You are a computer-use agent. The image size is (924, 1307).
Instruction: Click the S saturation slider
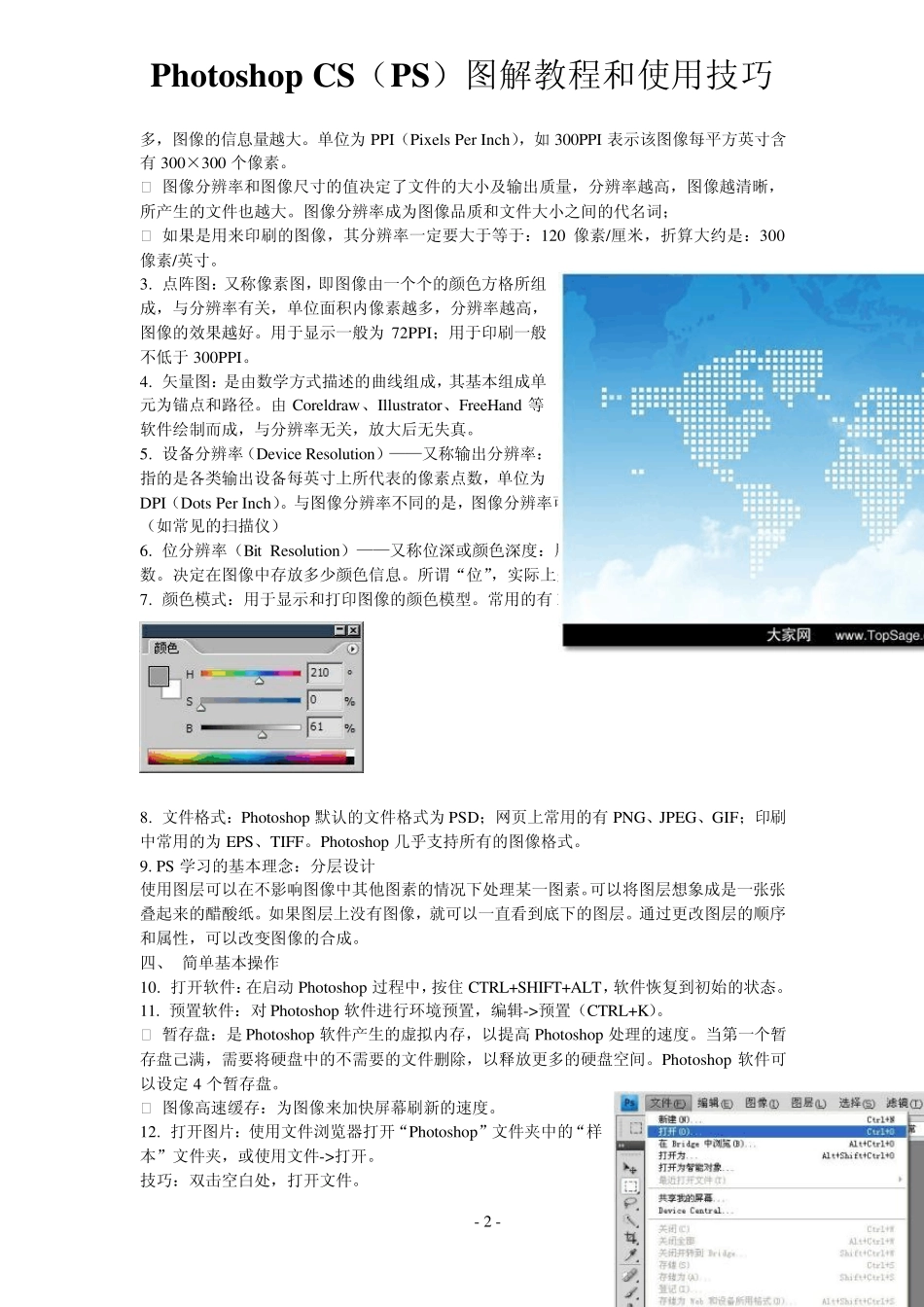tap(250, 700)
